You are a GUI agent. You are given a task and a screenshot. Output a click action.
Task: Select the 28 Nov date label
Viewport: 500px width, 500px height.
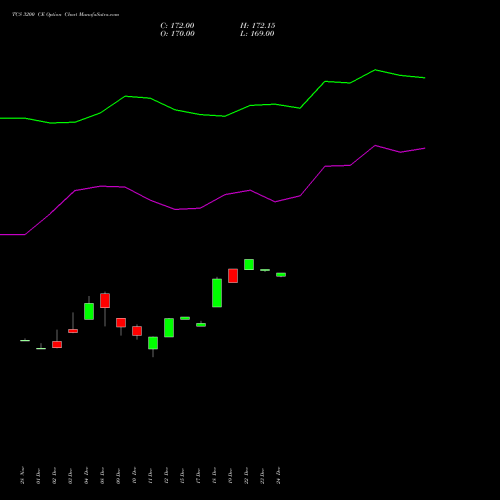(x=23, y=475)
